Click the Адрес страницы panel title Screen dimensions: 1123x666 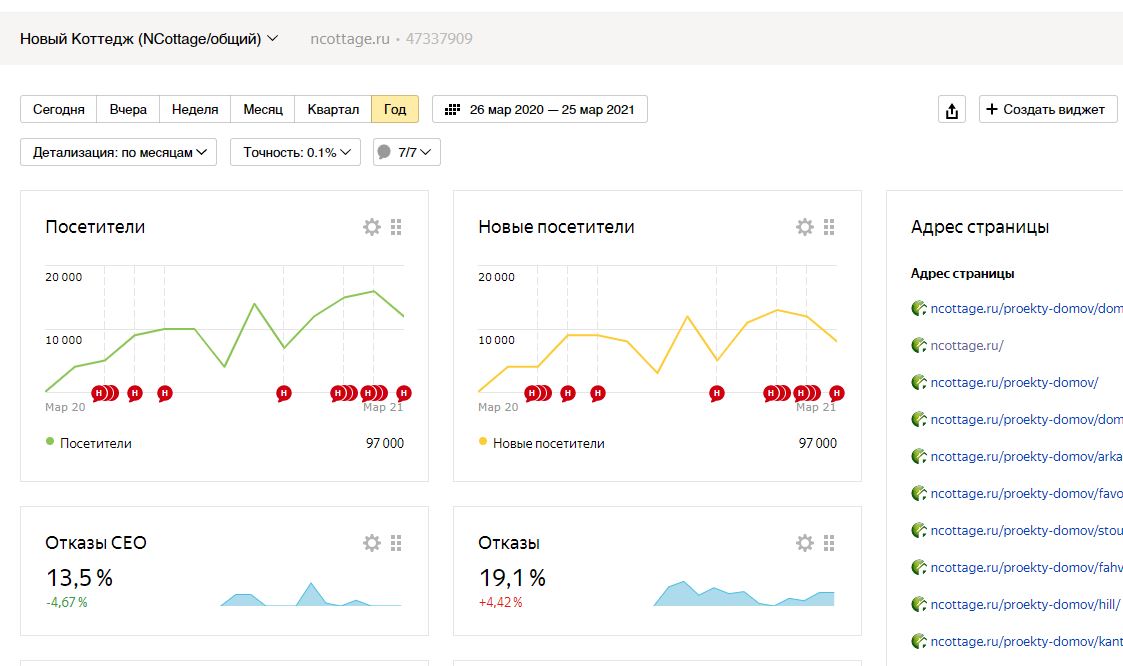tap(980, 227)
